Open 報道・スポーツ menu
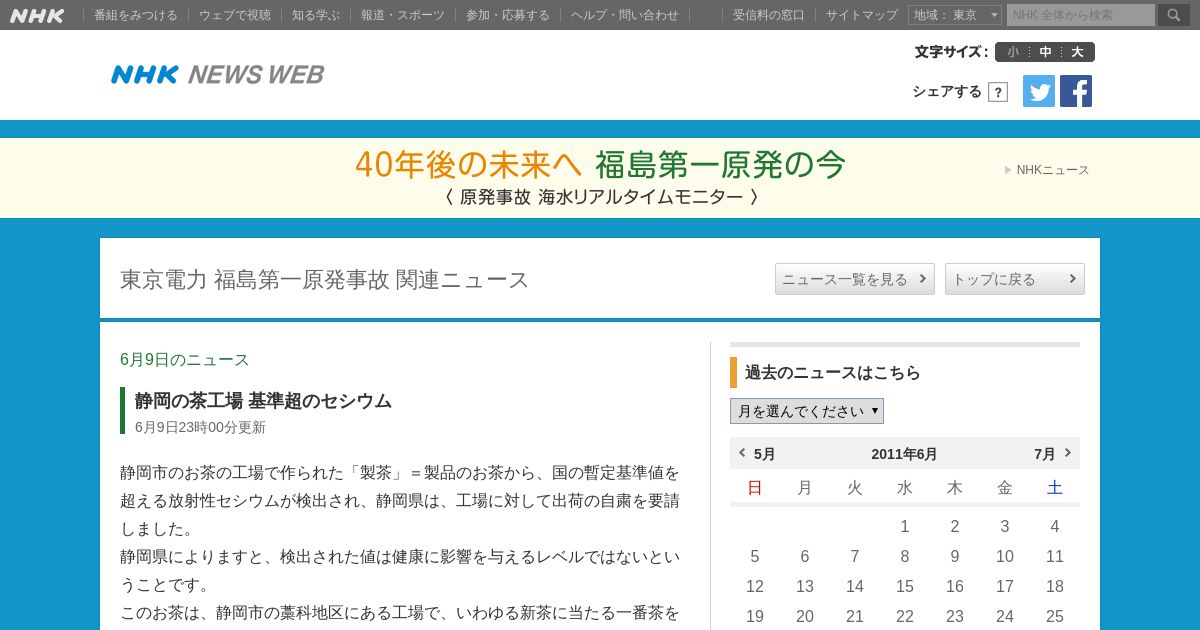 tap(403, 15)
